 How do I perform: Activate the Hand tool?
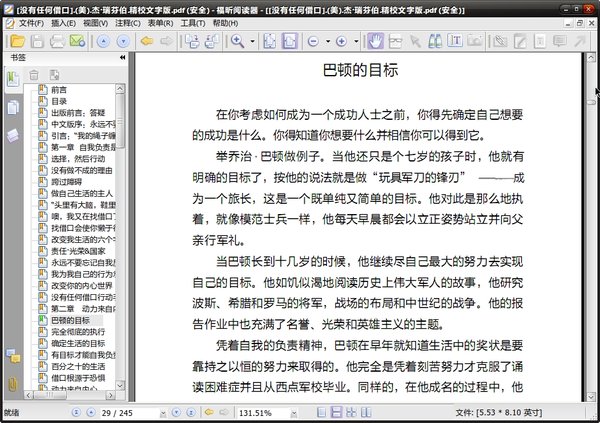376,41
